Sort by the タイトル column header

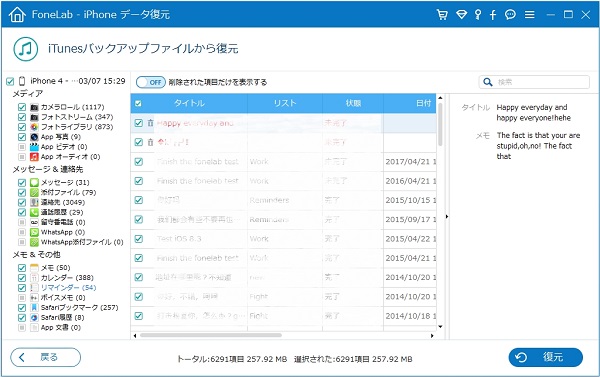point(189,103)
